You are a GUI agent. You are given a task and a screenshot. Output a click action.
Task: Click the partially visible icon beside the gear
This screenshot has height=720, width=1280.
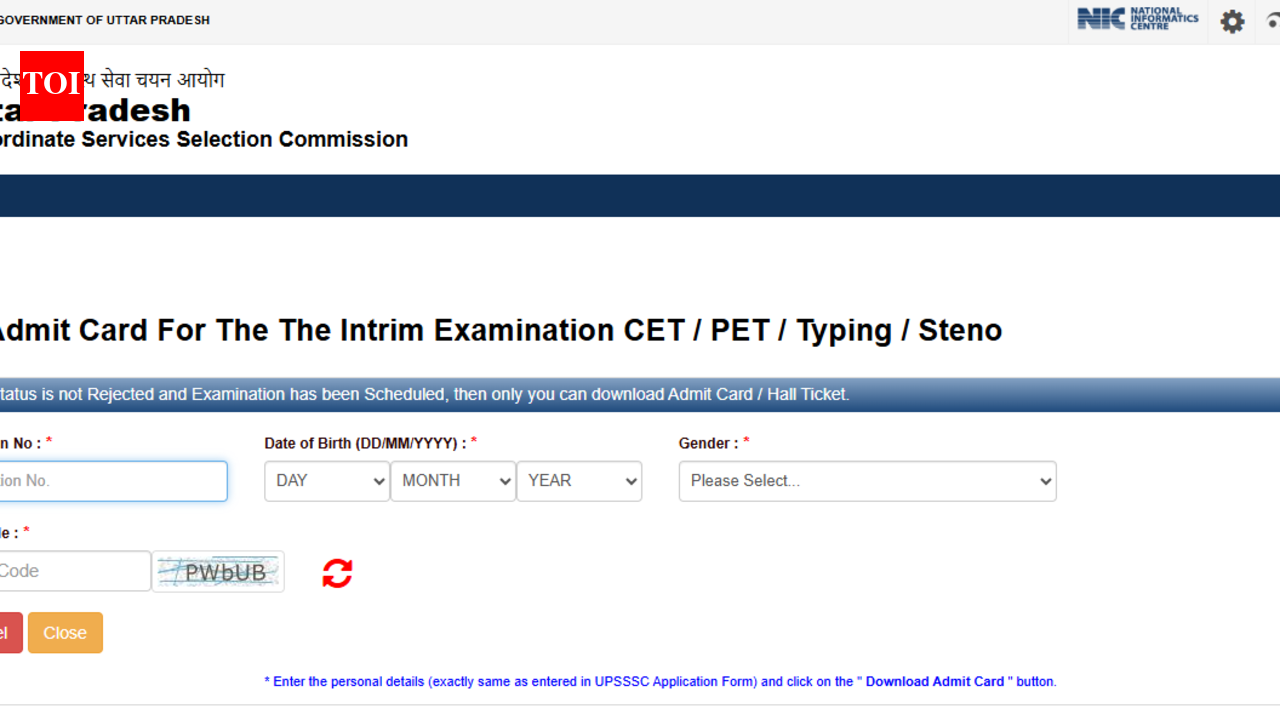1272,21
